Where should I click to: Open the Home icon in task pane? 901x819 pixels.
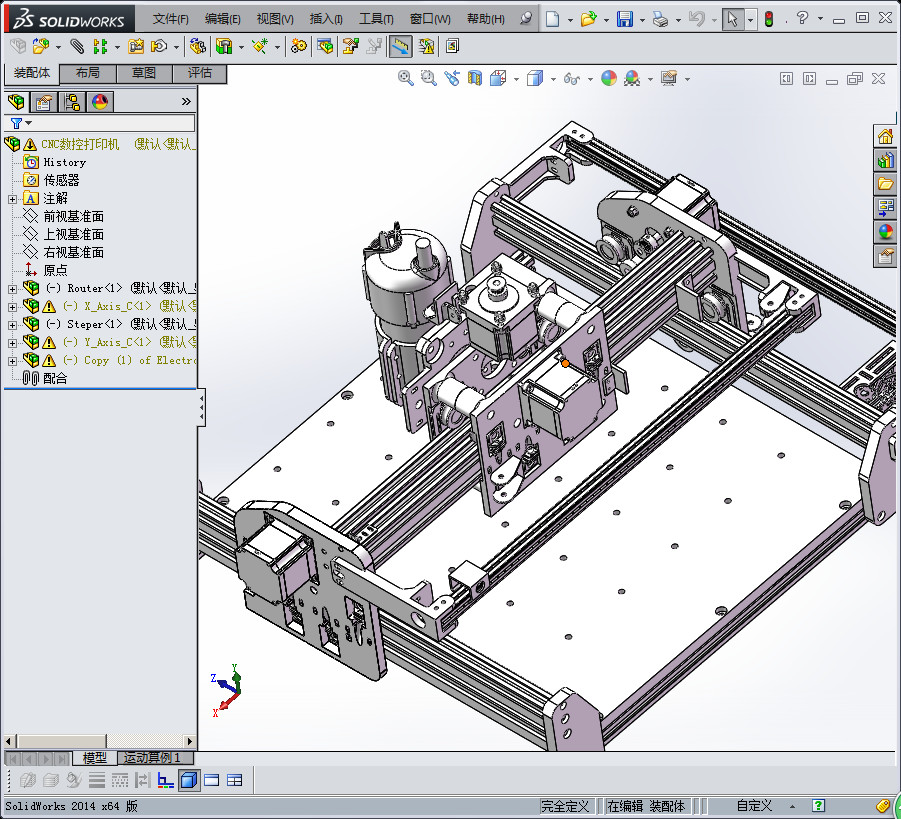(885, 137)
